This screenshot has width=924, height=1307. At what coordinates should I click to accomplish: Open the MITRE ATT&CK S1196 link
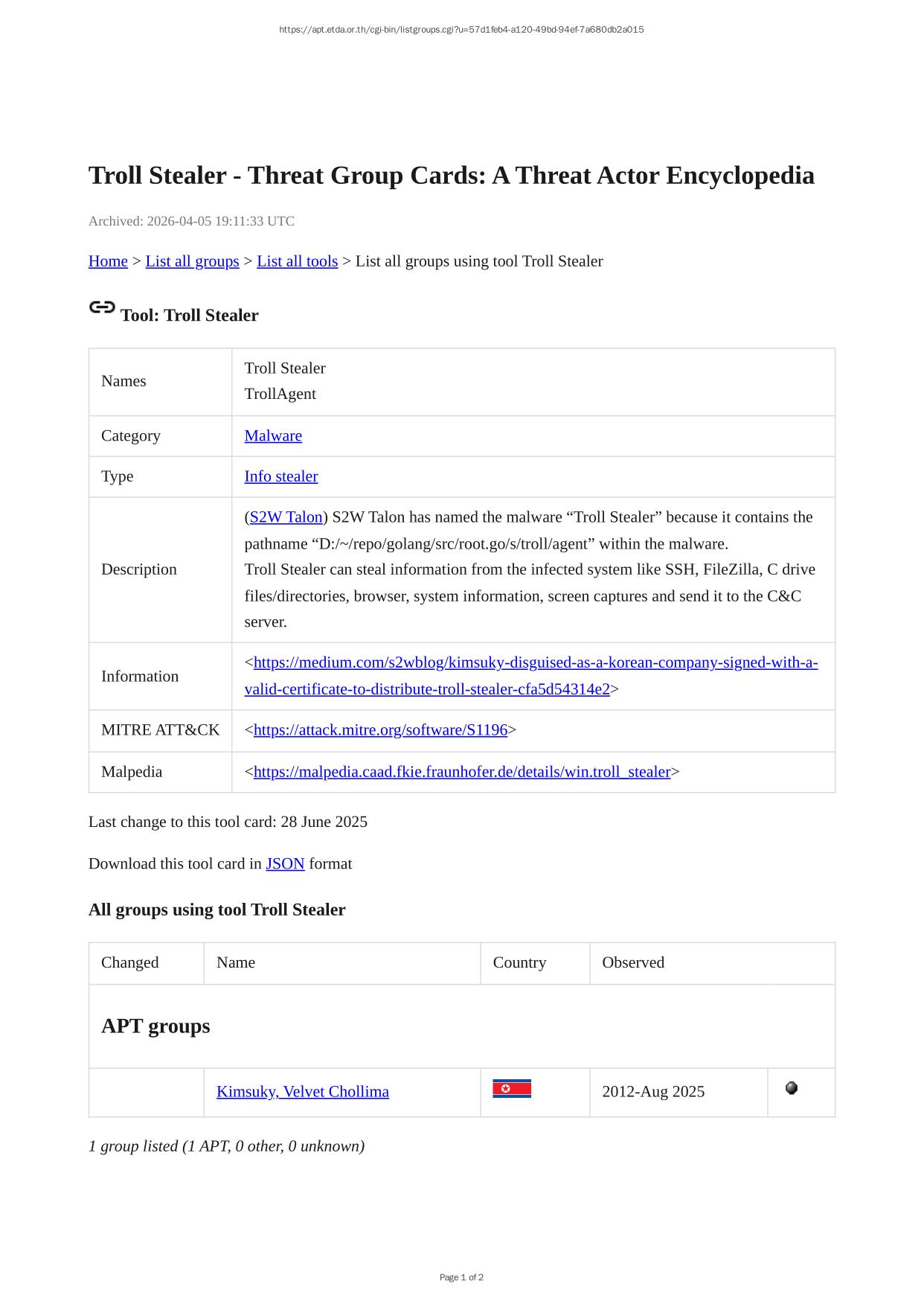(380, 730)
